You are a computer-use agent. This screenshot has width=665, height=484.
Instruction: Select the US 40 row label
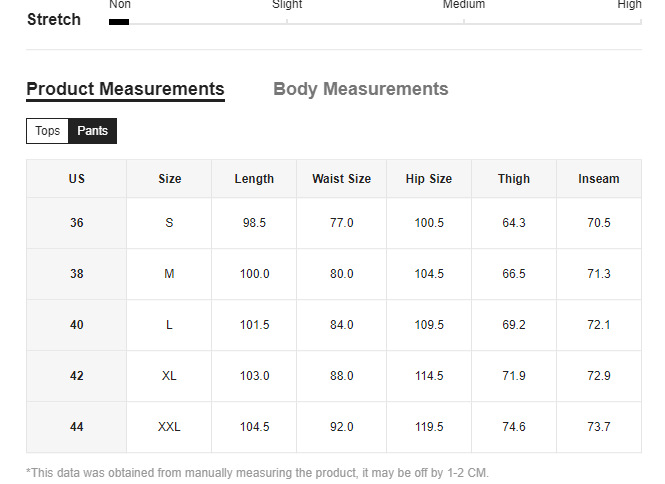(76, 325)
